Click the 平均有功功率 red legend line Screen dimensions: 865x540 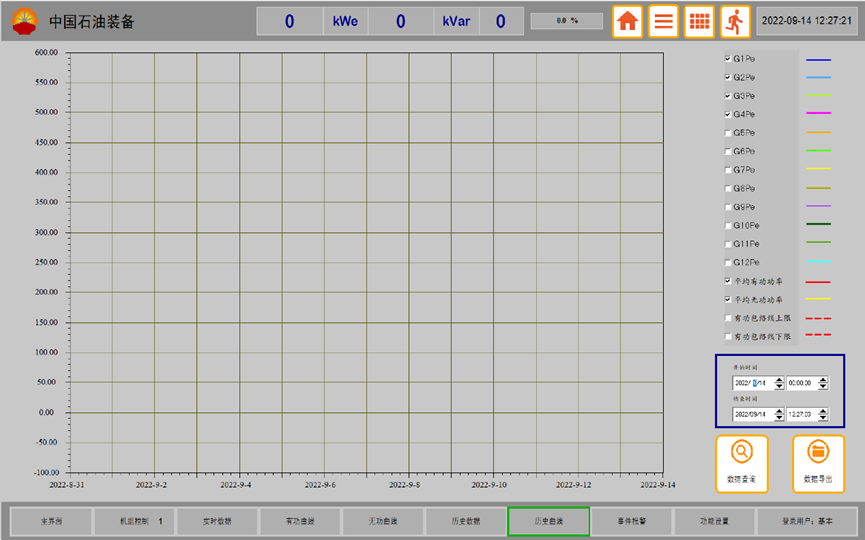(818, 282)
